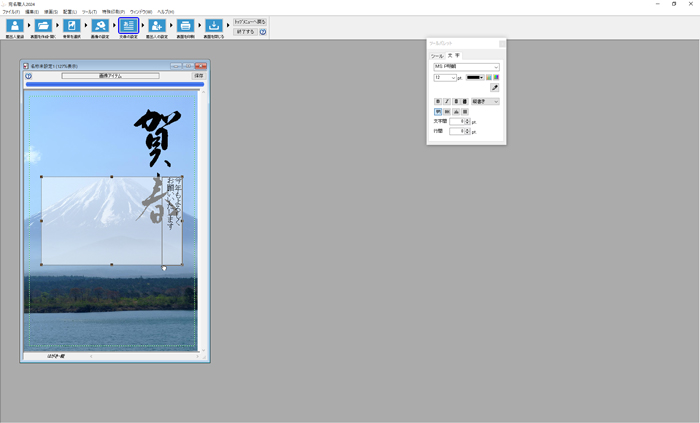This screenshot has height=423, width=700.
Task: Pick the eyedropper tool in palette
Action: [494, 88]
